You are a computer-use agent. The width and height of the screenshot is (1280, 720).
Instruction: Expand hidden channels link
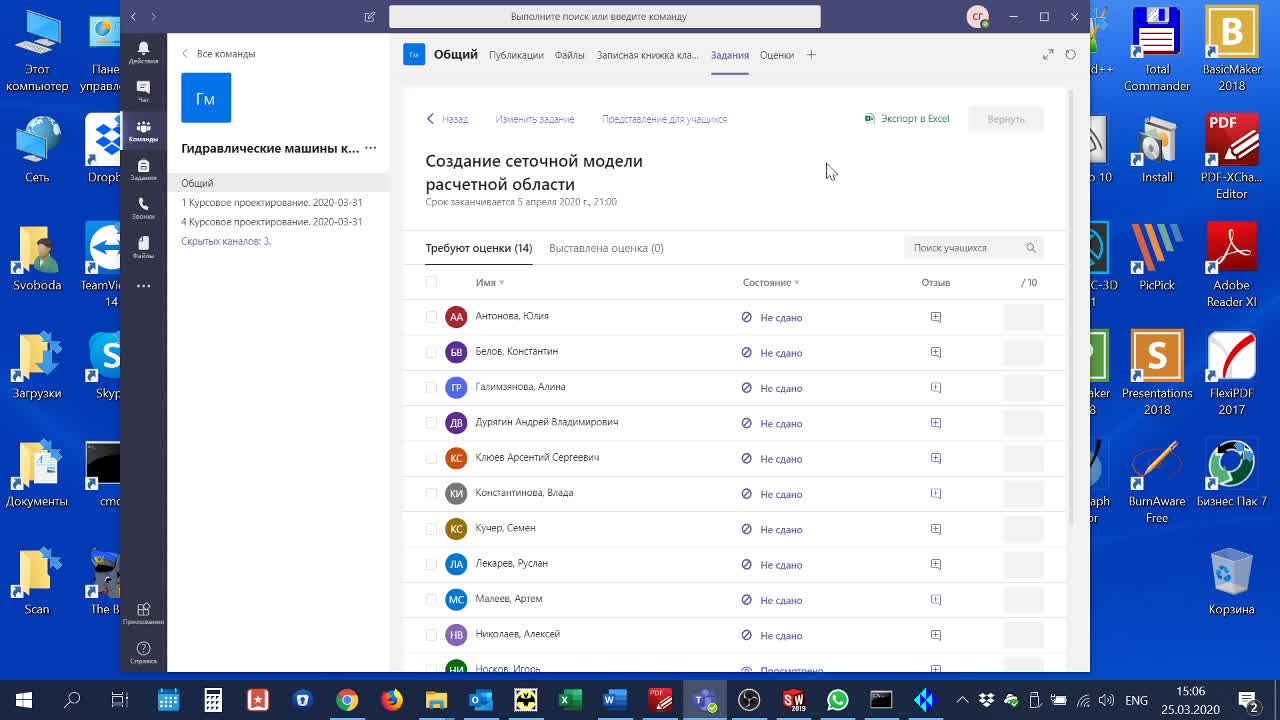tap(226, 241)
